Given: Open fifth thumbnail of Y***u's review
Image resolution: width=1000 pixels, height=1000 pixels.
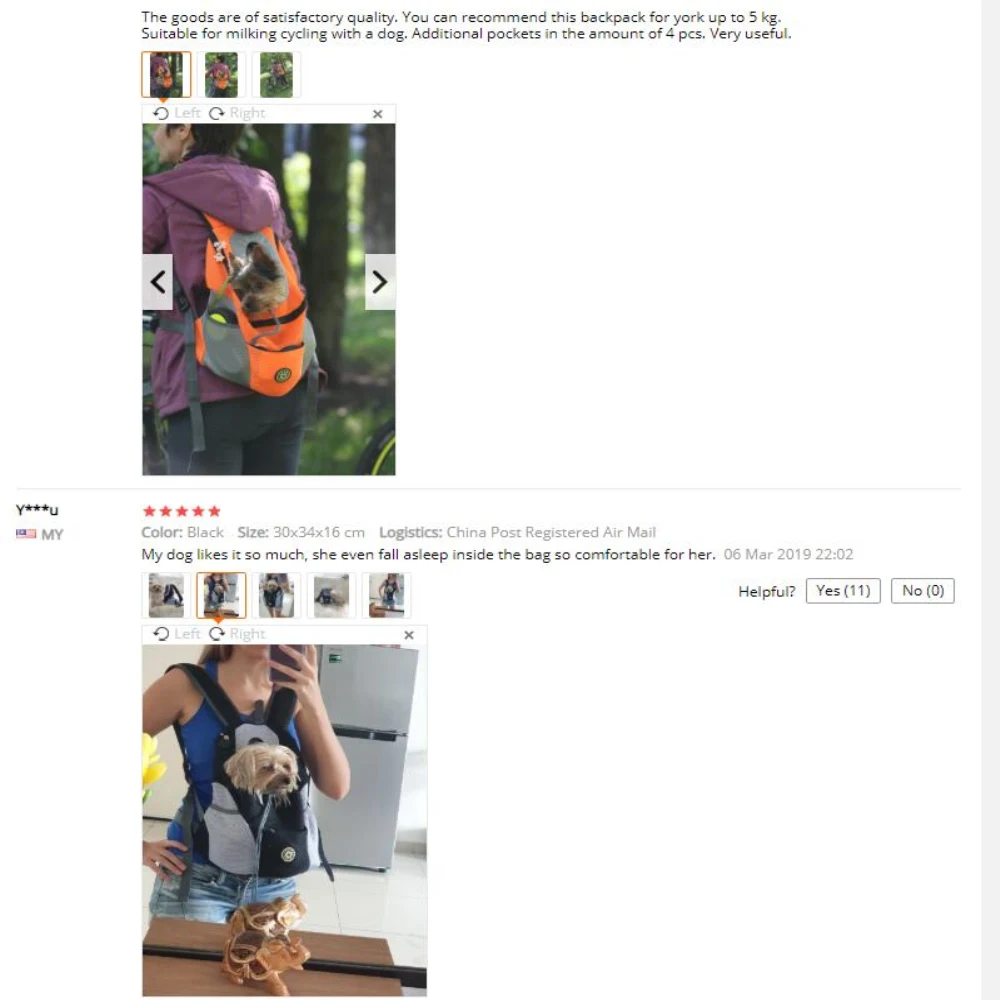Looking at the screenshot, I should point(386,596).
